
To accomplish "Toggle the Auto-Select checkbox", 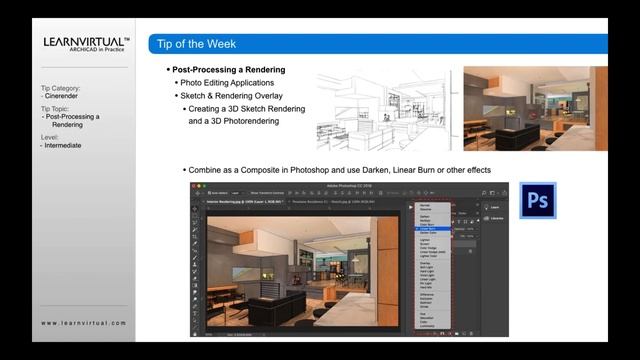I will point(209,193).
